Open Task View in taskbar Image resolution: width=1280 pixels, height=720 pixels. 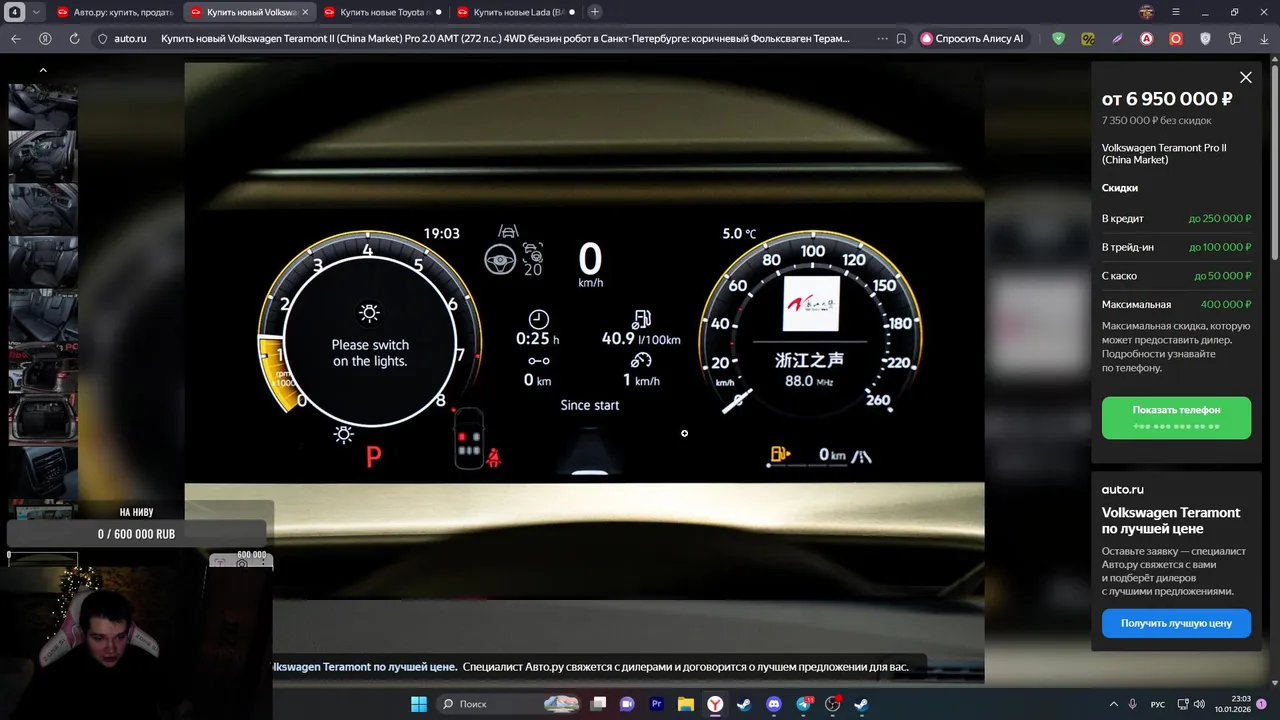click(x=598, y=704)
